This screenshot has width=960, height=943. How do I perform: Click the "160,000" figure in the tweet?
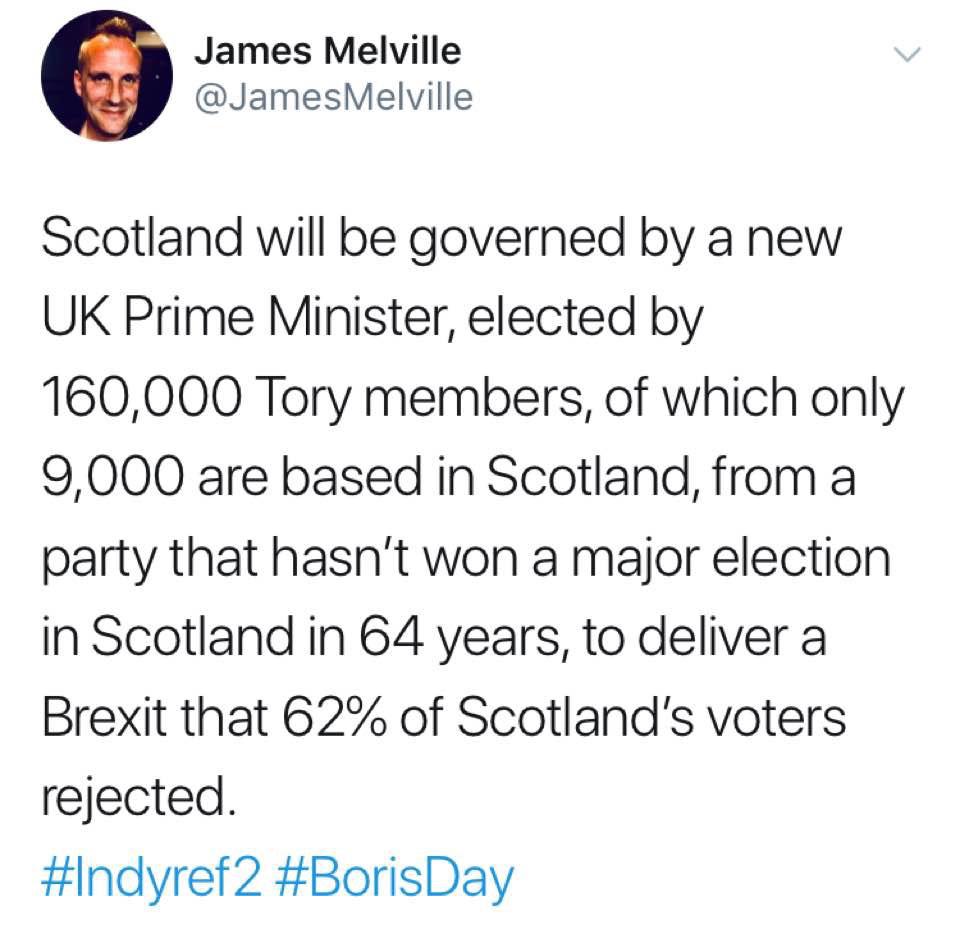[x=141, y=398]
